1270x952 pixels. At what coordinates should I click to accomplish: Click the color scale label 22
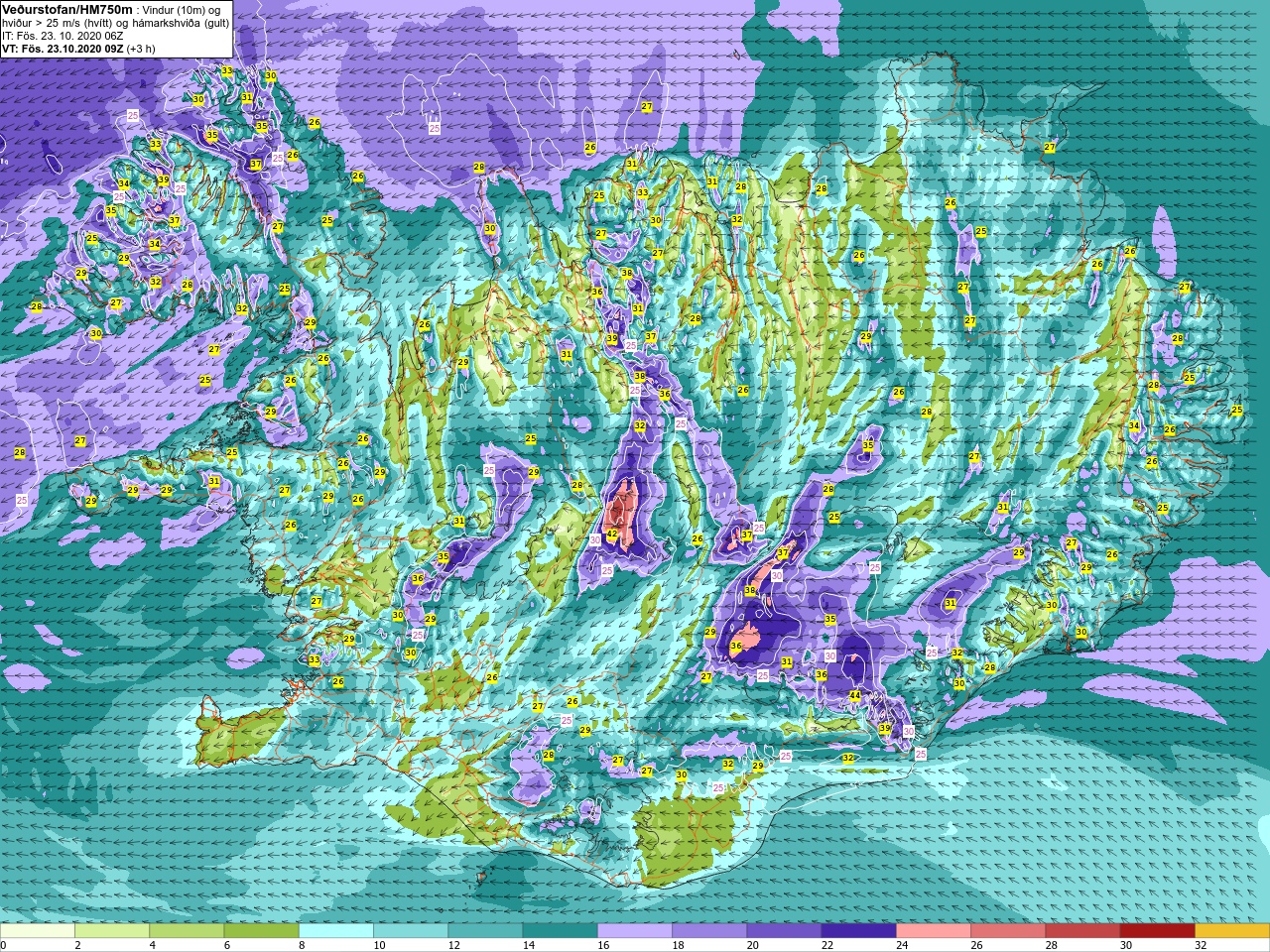(x=827, y=945)
